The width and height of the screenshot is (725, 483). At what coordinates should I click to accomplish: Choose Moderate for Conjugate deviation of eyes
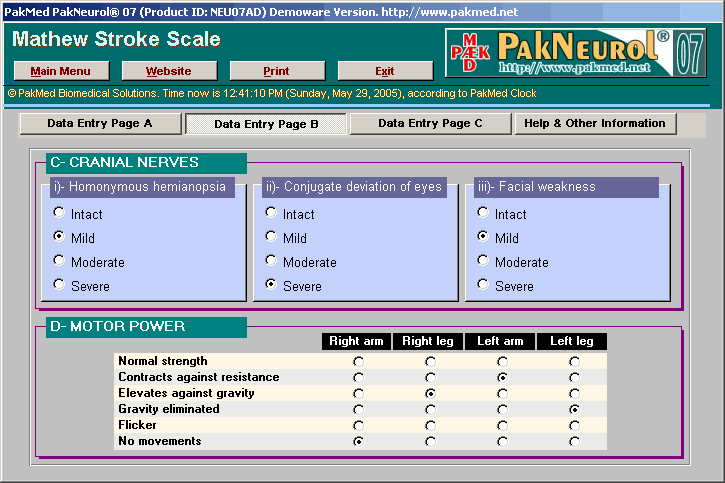[x=271, y=260]
